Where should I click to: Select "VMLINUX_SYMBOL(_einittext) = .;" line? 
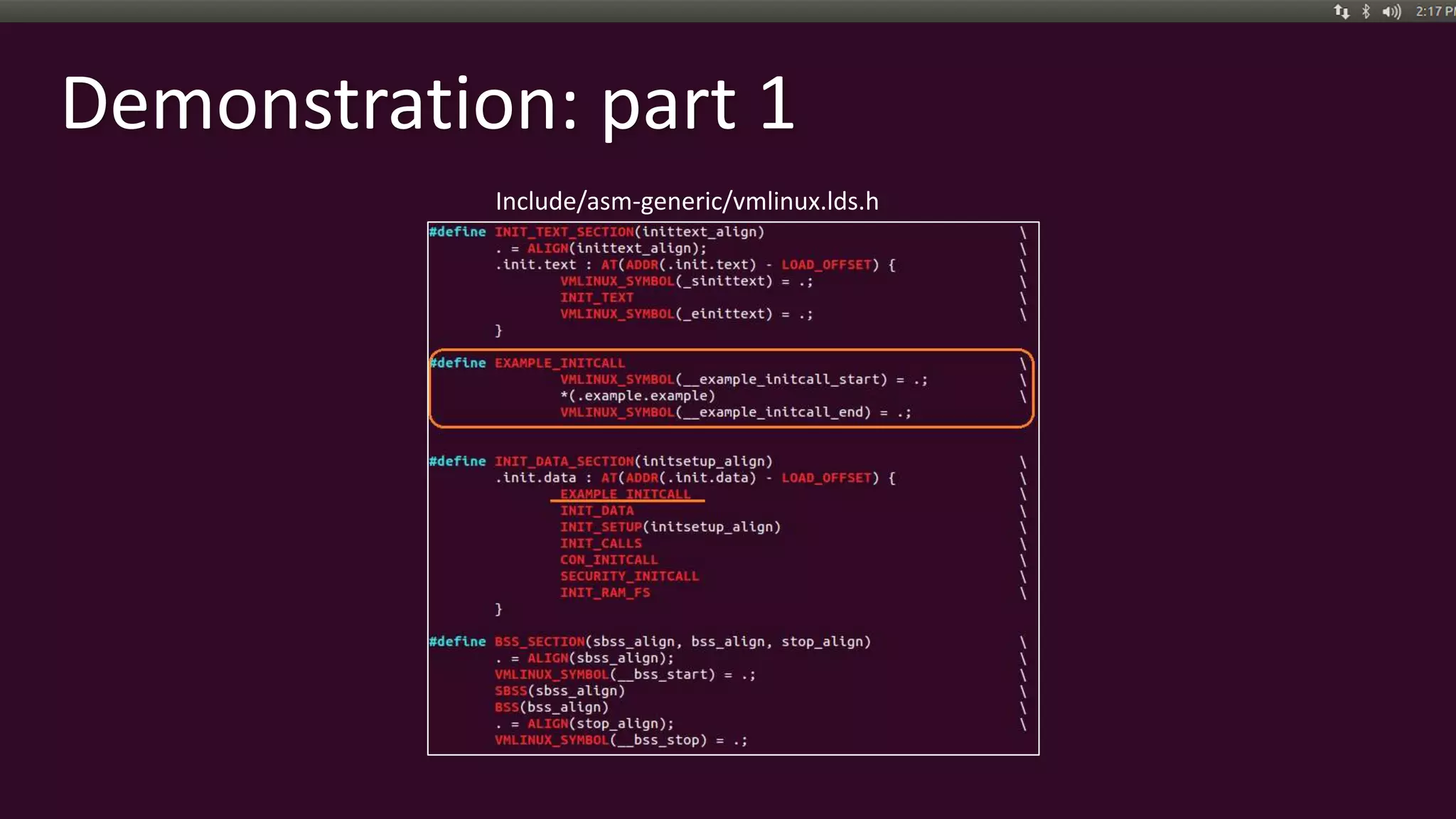coord(687,314)
